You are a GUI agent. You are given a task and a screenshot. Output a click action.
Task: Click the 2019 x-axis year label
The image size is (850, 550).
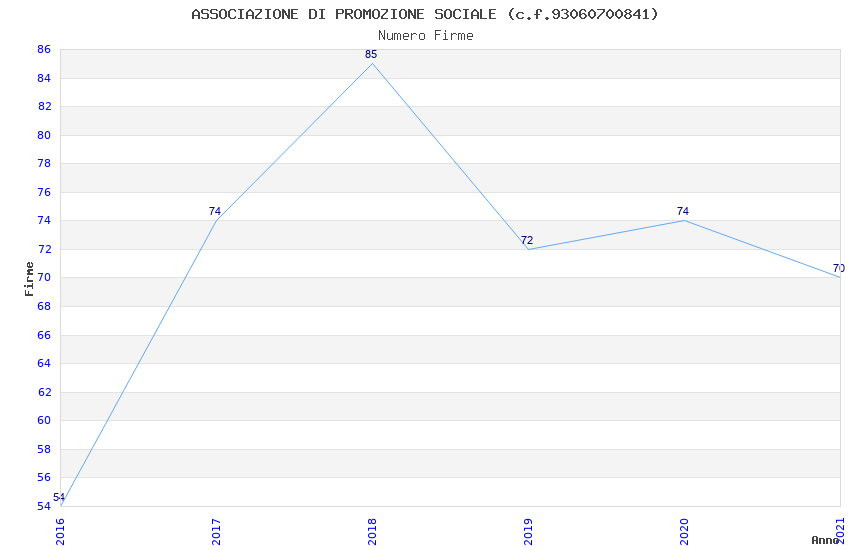point(529,532)
